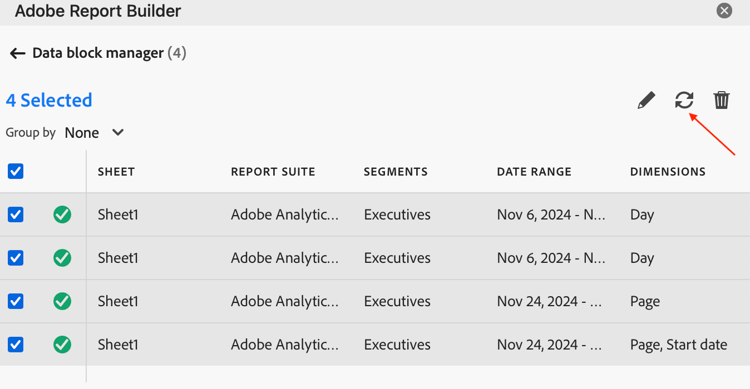
Task: Click the green status checkmark in the first row
Action: pyautogui.click(x=62, y=214)
